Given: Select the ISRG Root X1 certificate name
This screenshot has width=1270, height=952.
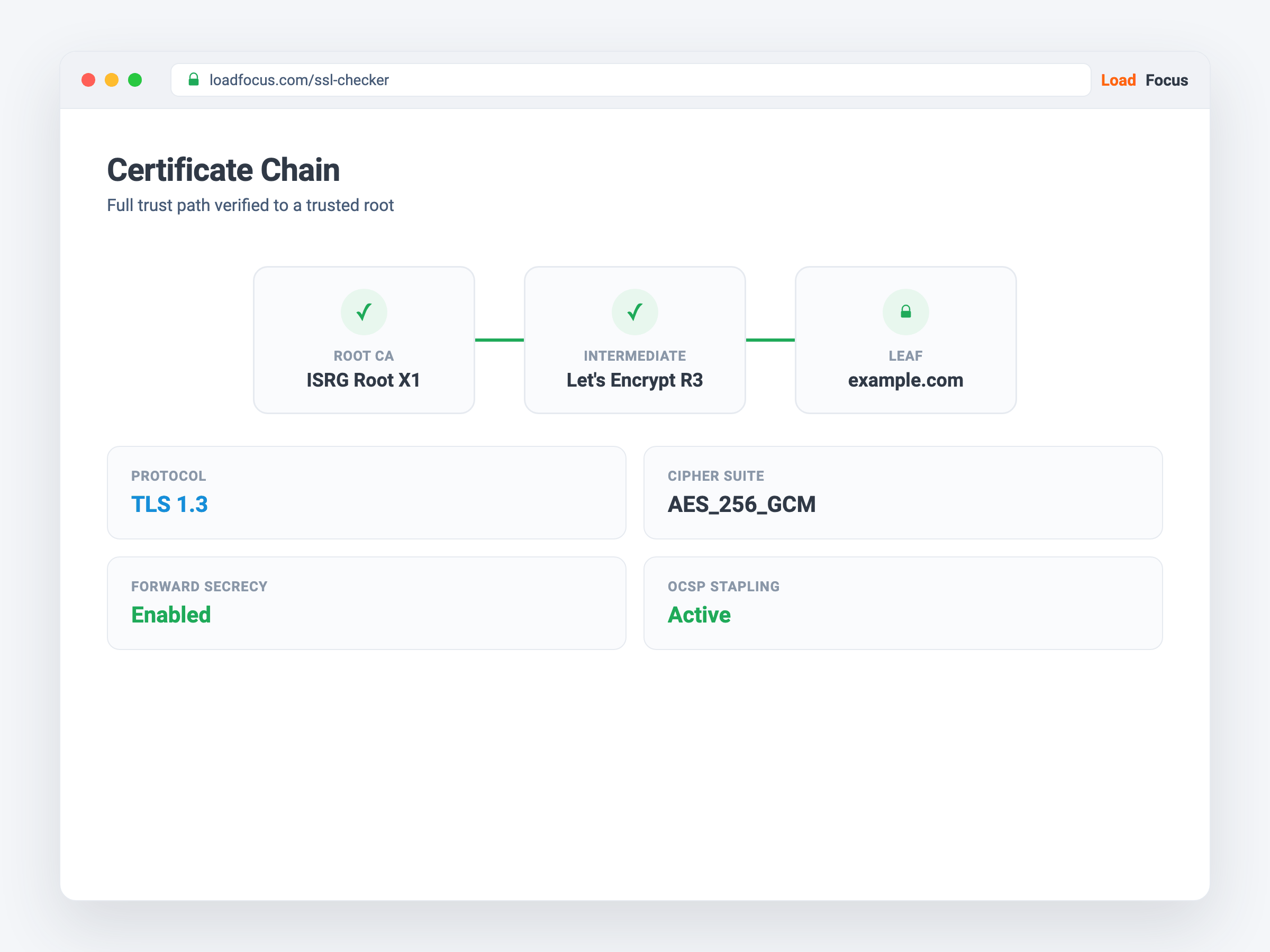Looking at the screenshot, I should [364, 380].
